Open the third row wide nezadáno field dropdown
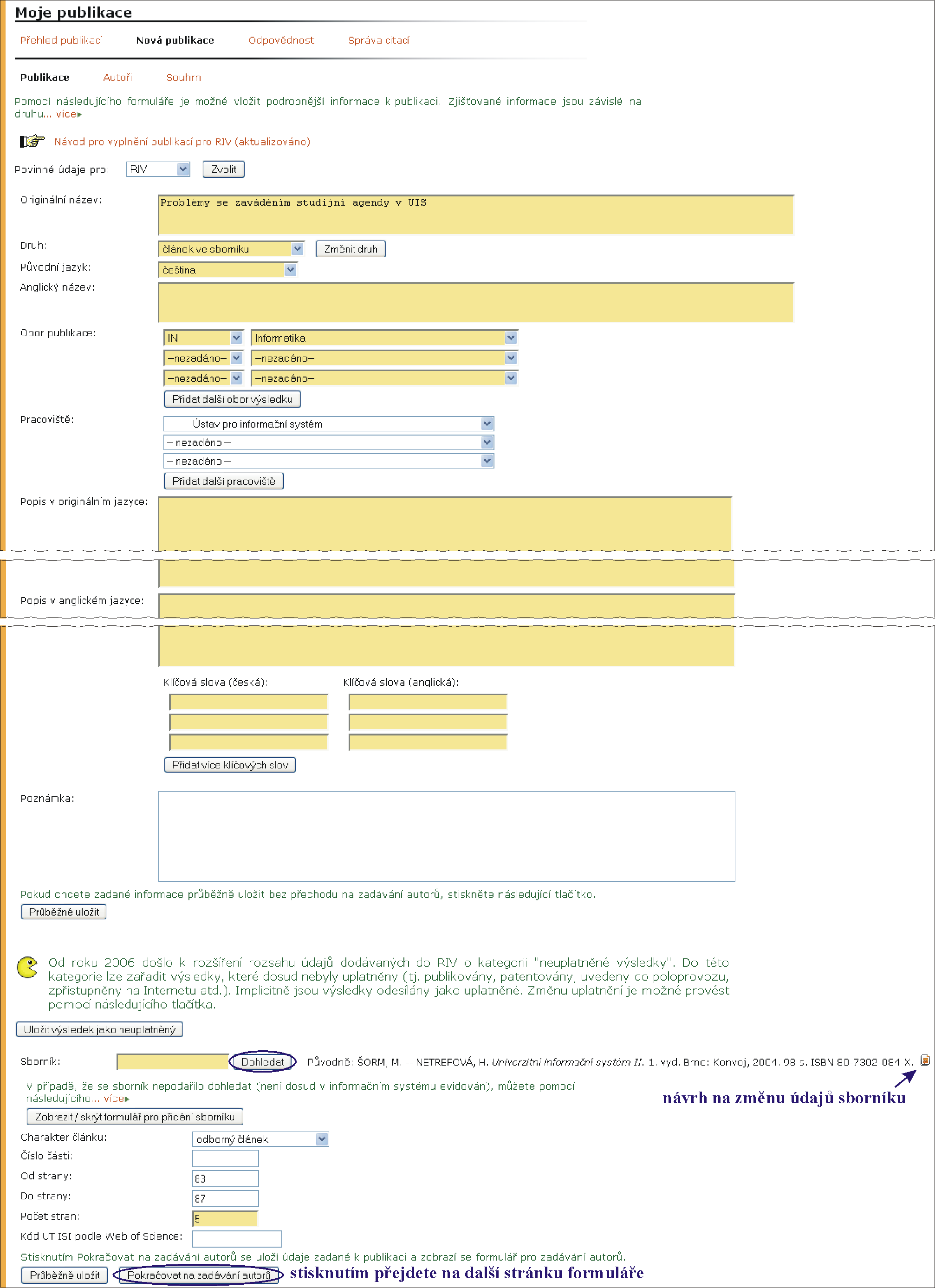The height and width of the screenshot is (1288, 935). [x=384, y=378]
